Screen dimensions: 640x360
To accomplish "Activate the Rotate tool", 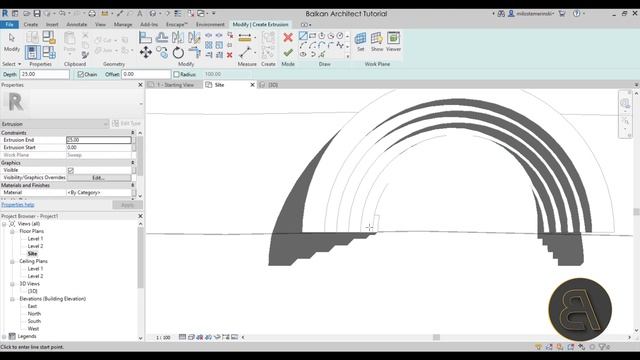I will point(178,53).
